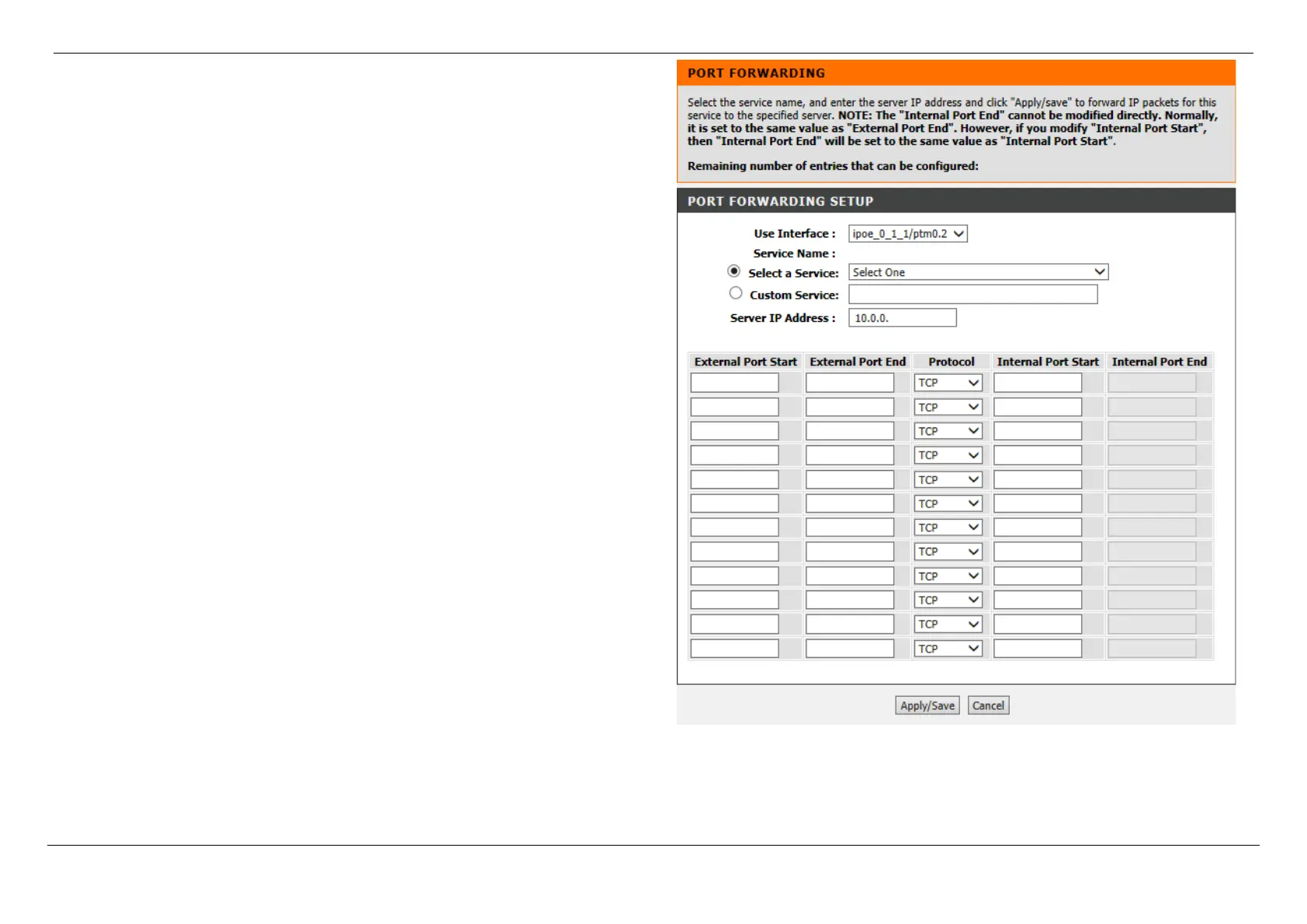Click the last row Internal Port Start field
The image size is (1307, 924).
tap(1038, 649)
